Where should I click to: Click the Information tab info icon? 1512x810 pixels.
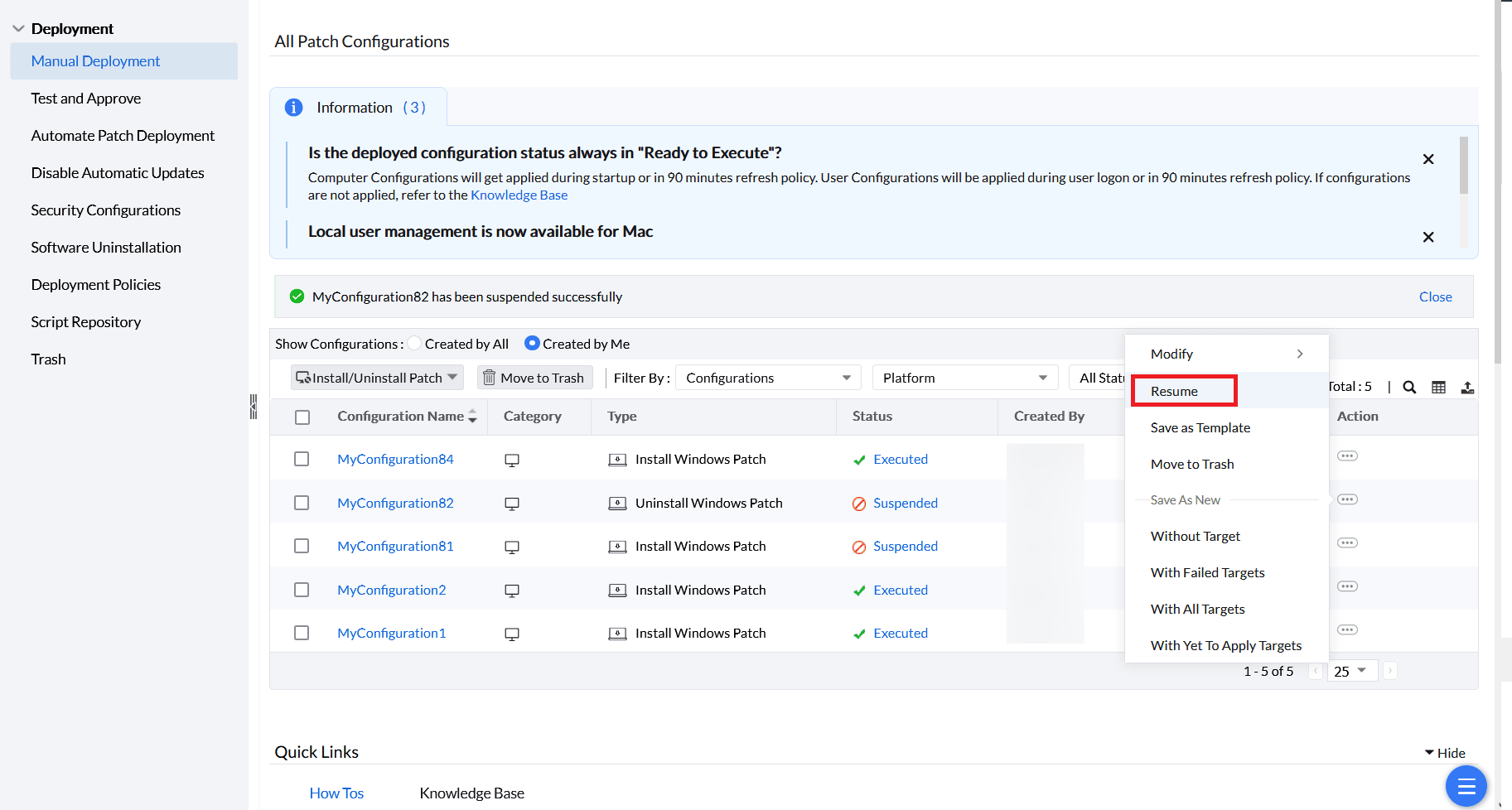tap(294, 108)
